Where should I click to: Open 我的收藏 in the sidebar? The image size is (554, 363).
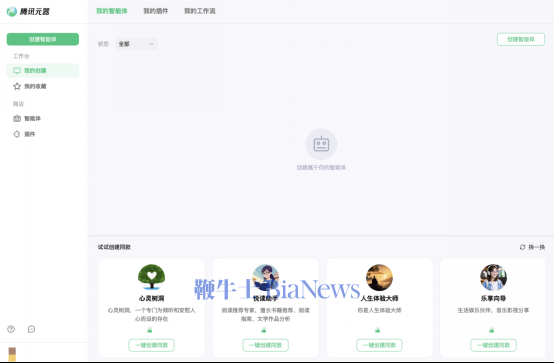43,86
